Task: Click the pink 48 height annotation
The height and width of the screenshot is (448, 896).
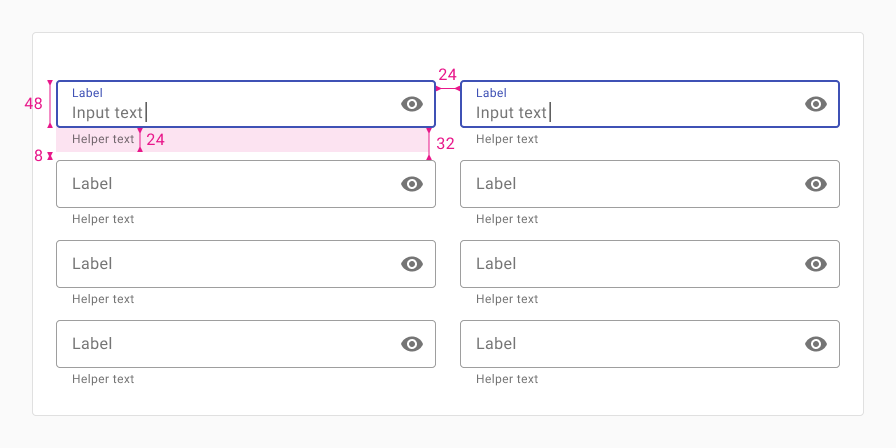Action: (x=33, y=104)
